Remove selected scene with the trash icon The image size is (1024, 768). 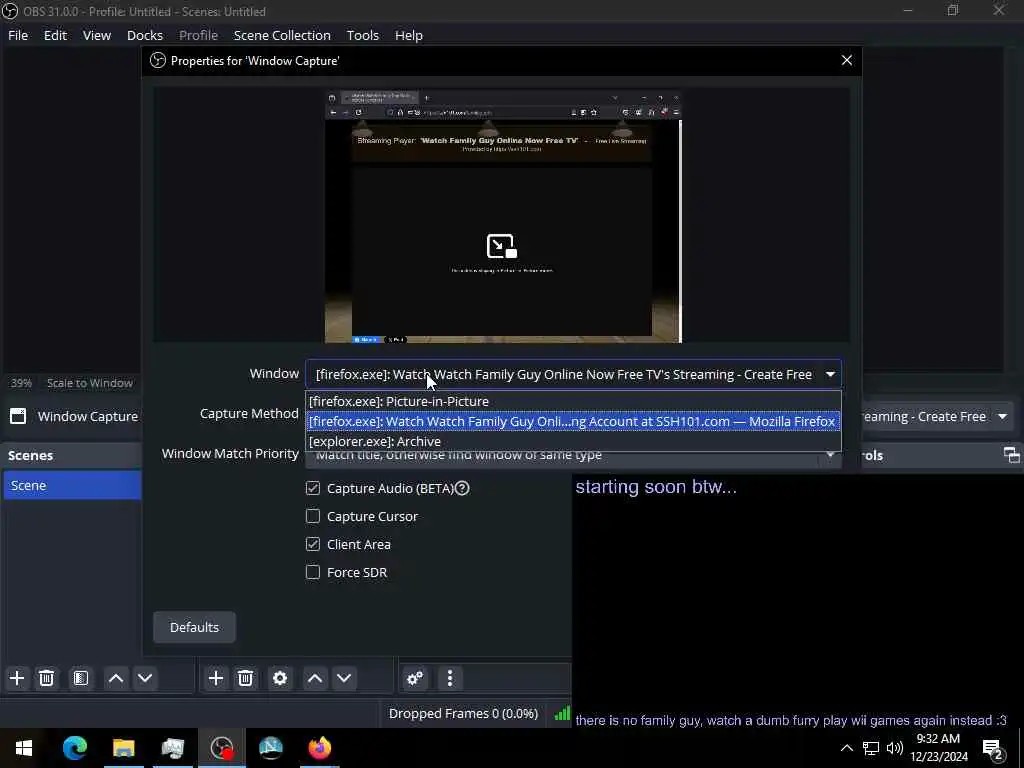[46, 678]
